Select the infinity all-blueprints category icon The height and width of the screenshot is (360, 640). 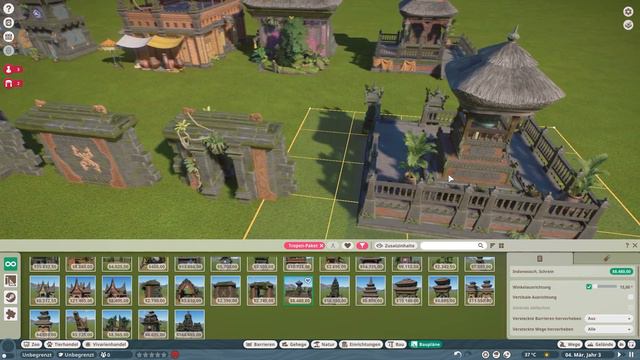click(x=11, y=264)
